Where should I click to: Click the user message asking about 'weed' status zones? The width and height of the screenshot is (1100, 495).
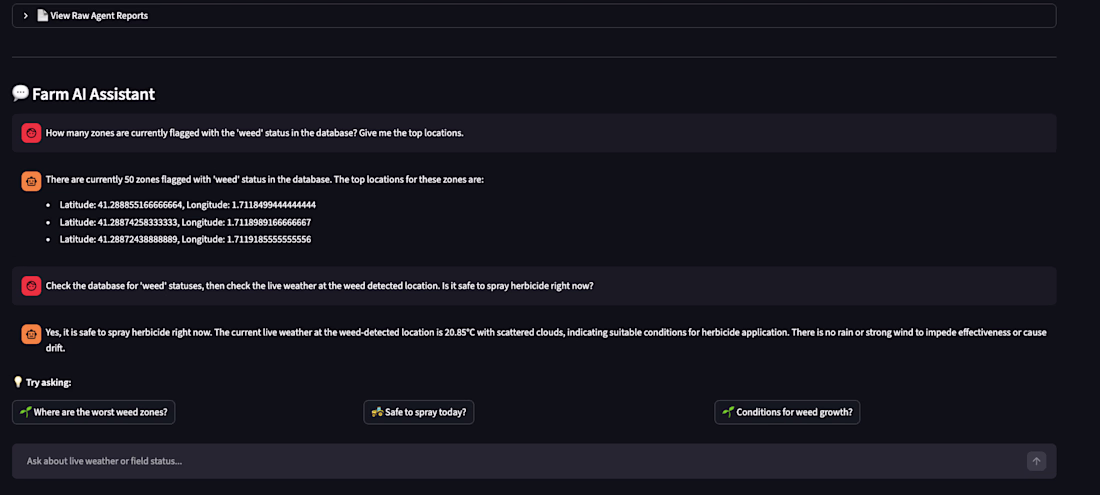[534, 133]
